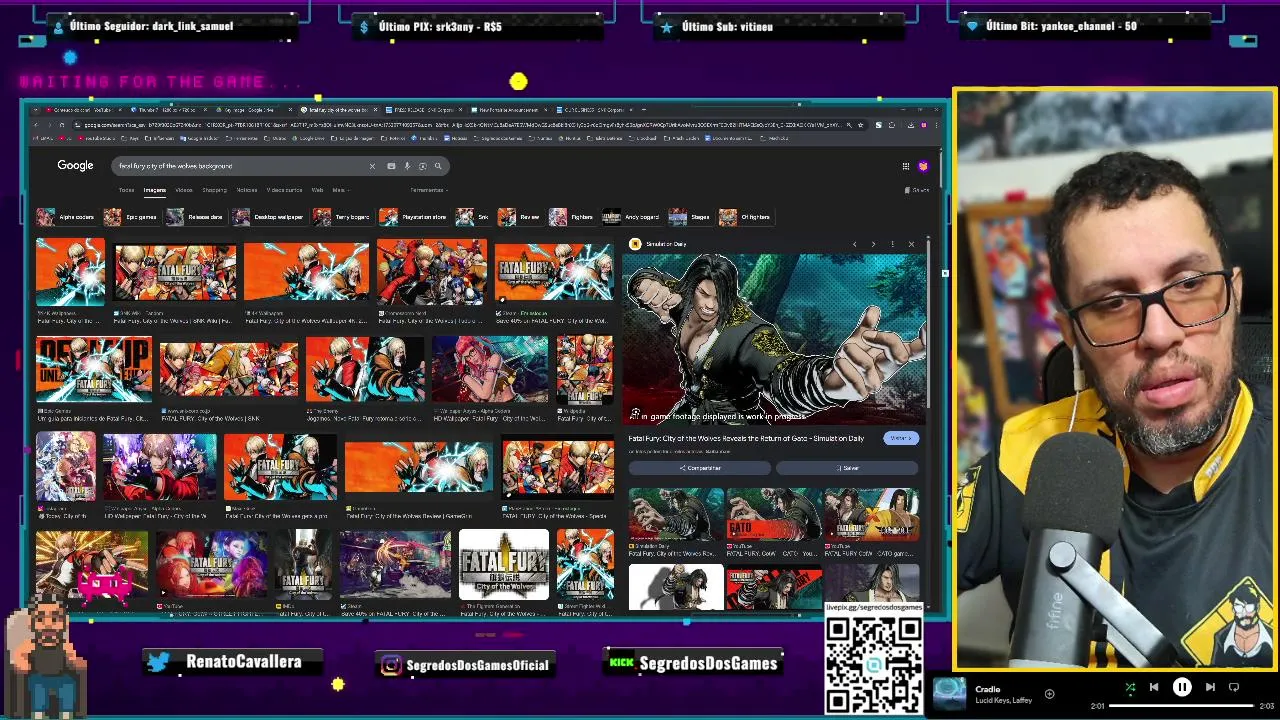
Task: Open the Fatal Fury logo thumbnail
Action: click(504, 565)
